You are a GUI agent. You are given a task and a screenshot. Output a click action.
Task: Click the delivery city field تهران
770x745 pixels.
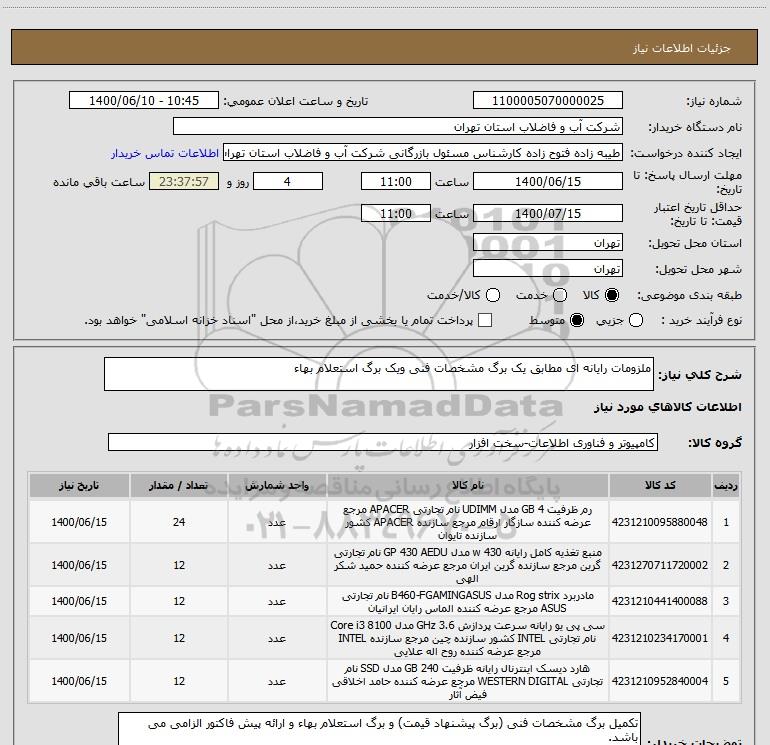[548, 268]
